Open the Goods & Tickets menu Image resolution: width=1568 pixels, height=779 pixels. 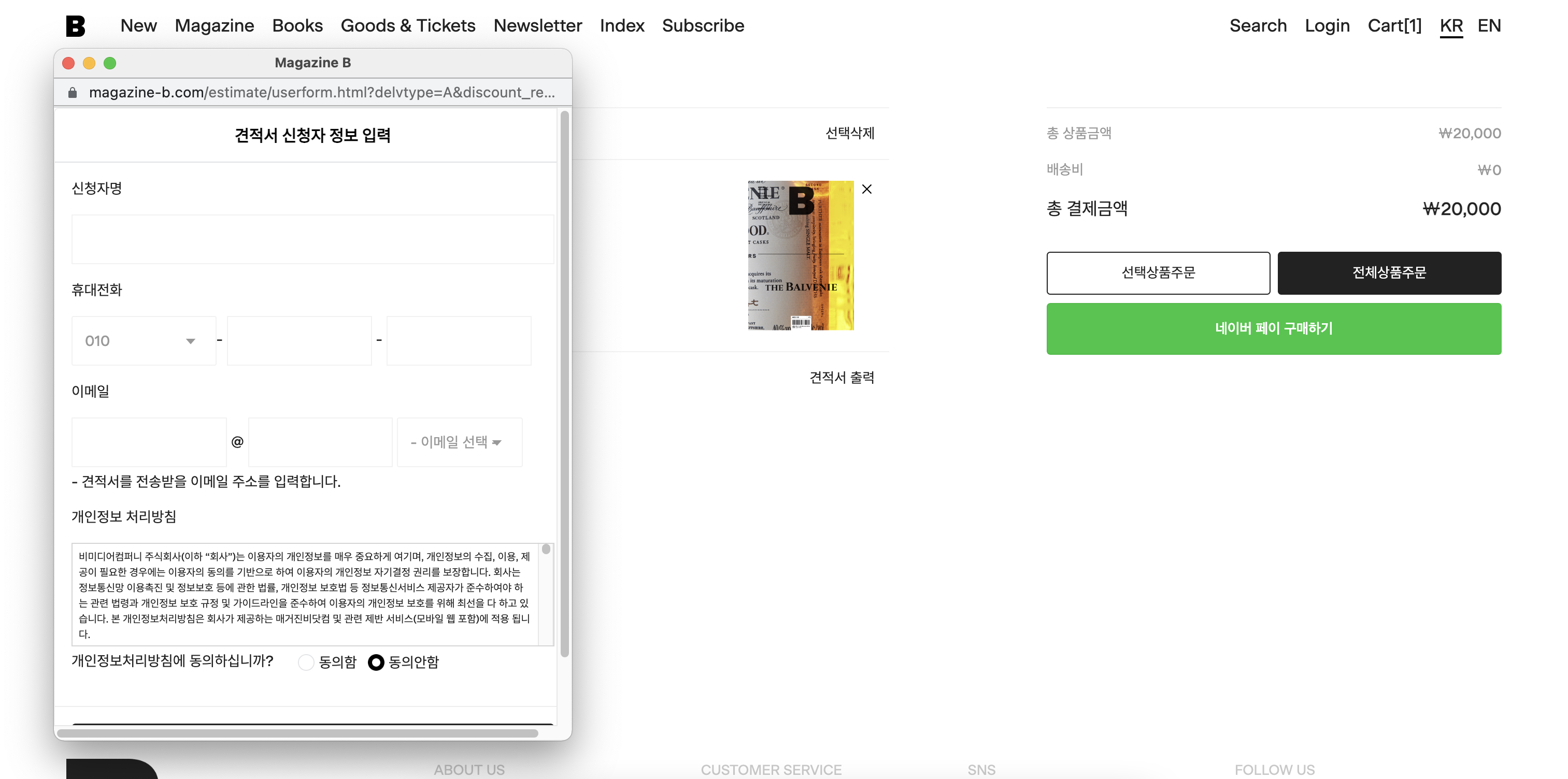coord(408,25)
